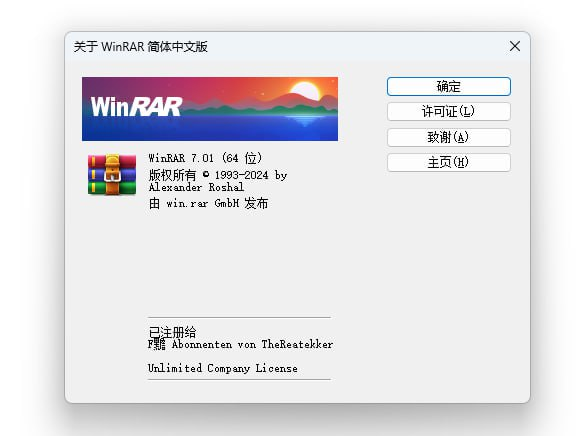Click the '版权所有 © 1993-2024 by' line
The height and width of the screenshot is (436, 584).
(x=218, y=175)
